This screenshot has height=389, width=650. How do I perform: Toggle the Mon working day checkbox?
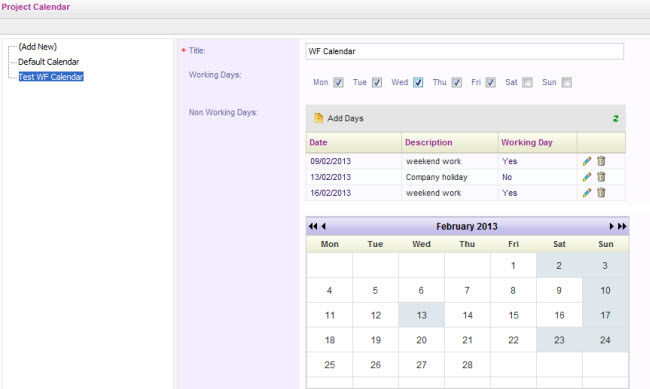pos(338,83)
